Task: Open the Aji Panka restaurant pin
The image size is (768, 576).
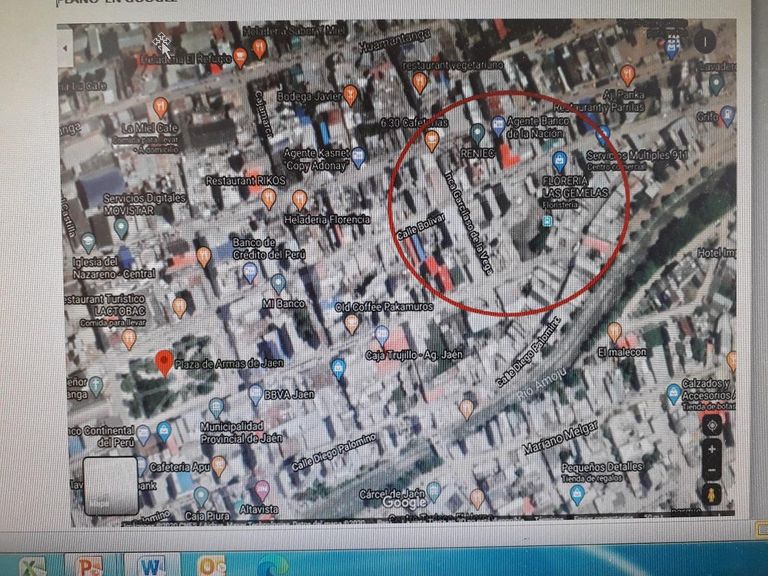Action: (x=627, y=75)
